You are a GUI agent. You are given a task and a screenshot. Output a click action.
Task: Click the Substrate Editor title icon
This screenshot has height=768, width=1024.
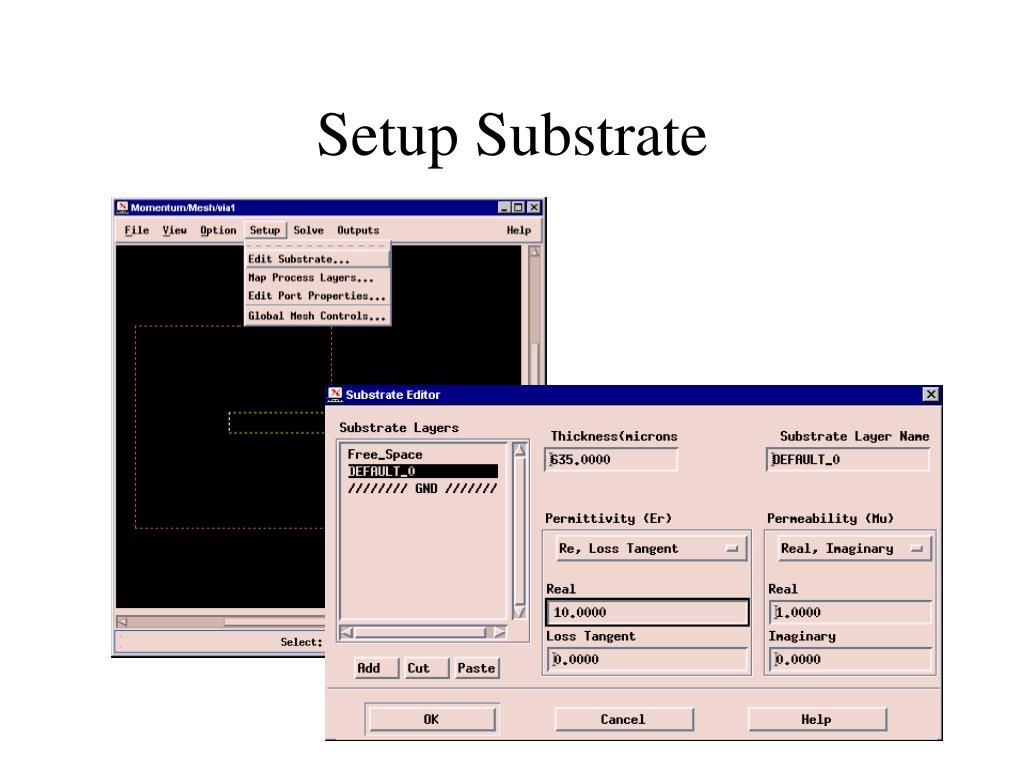click(x=335, y=394)
